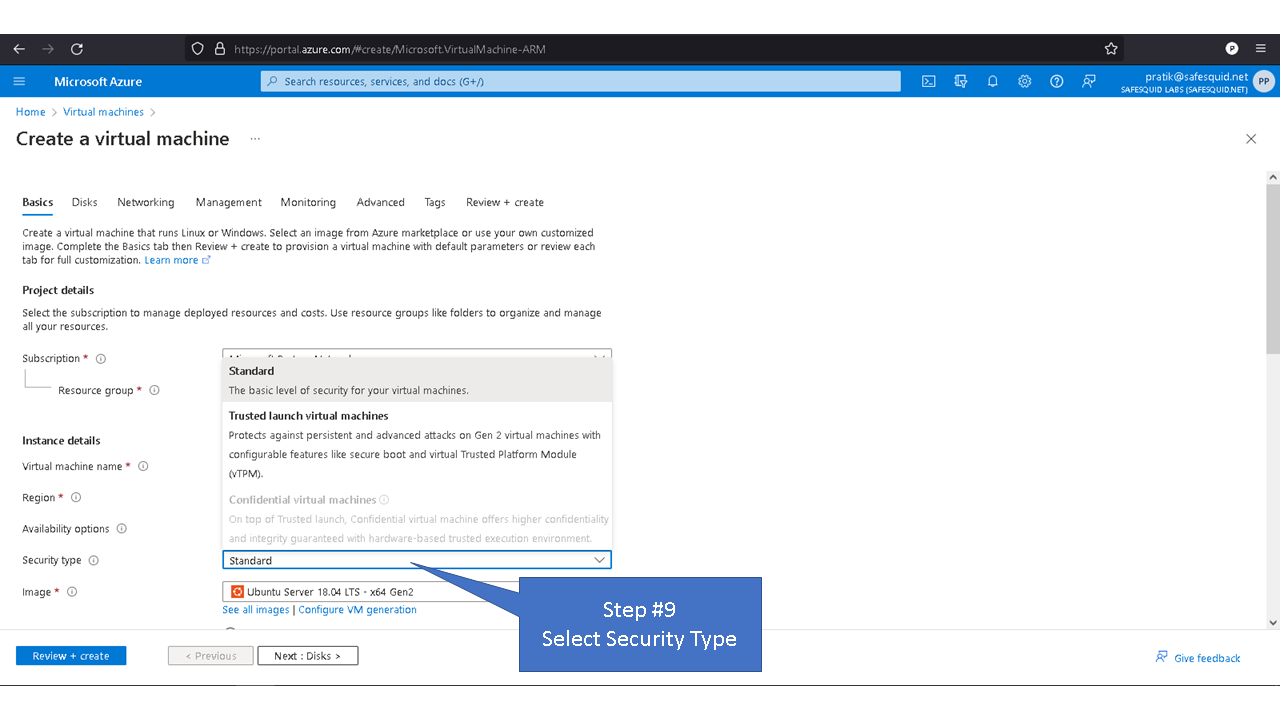Open the Give feedback link
Image resolution: width=1280 pixels, height=720 pixels.
1198,658
